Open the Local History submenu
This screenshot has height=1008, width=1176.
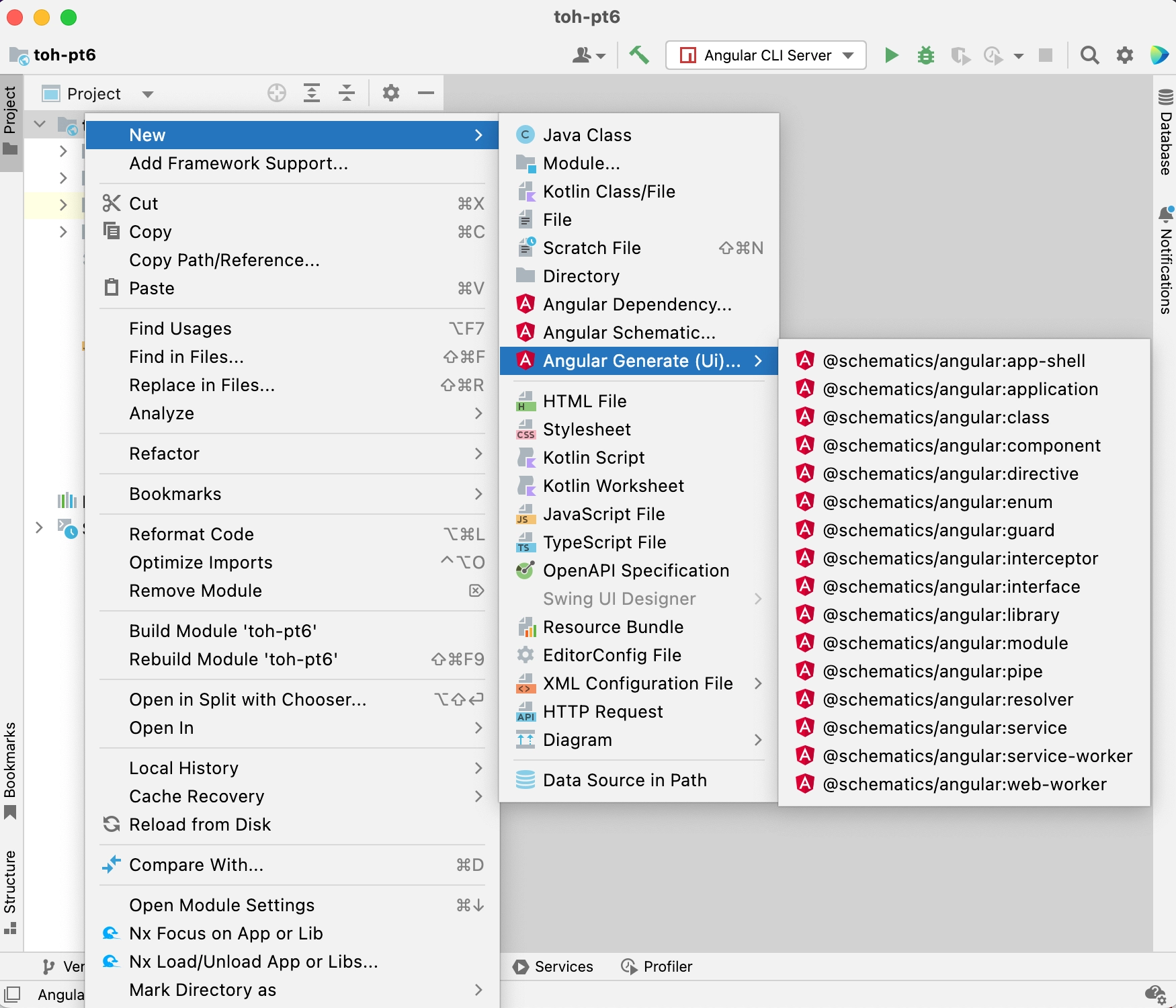[x=293, y=768]
